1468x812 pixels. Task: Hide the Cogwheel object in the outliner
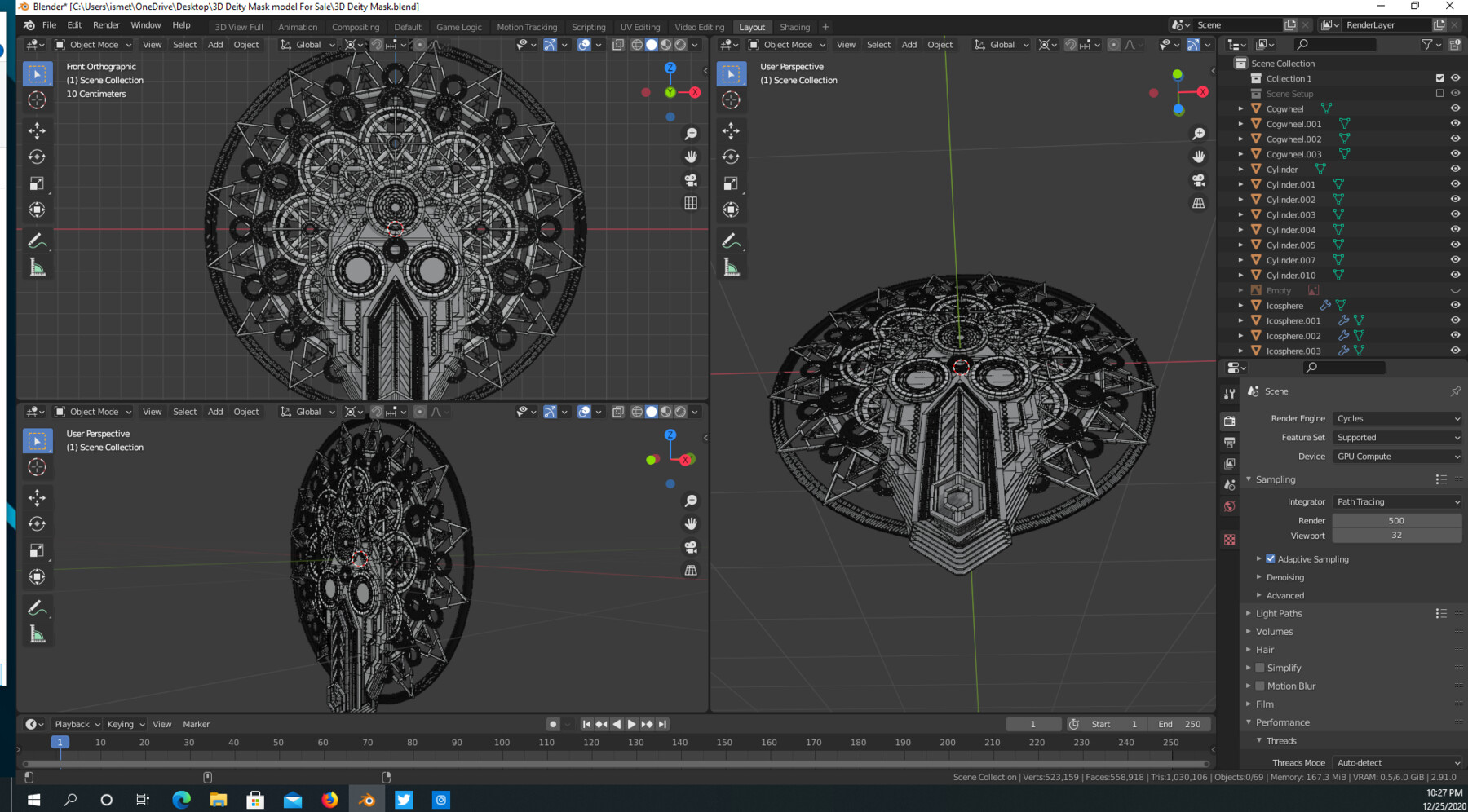[1456, 108]
